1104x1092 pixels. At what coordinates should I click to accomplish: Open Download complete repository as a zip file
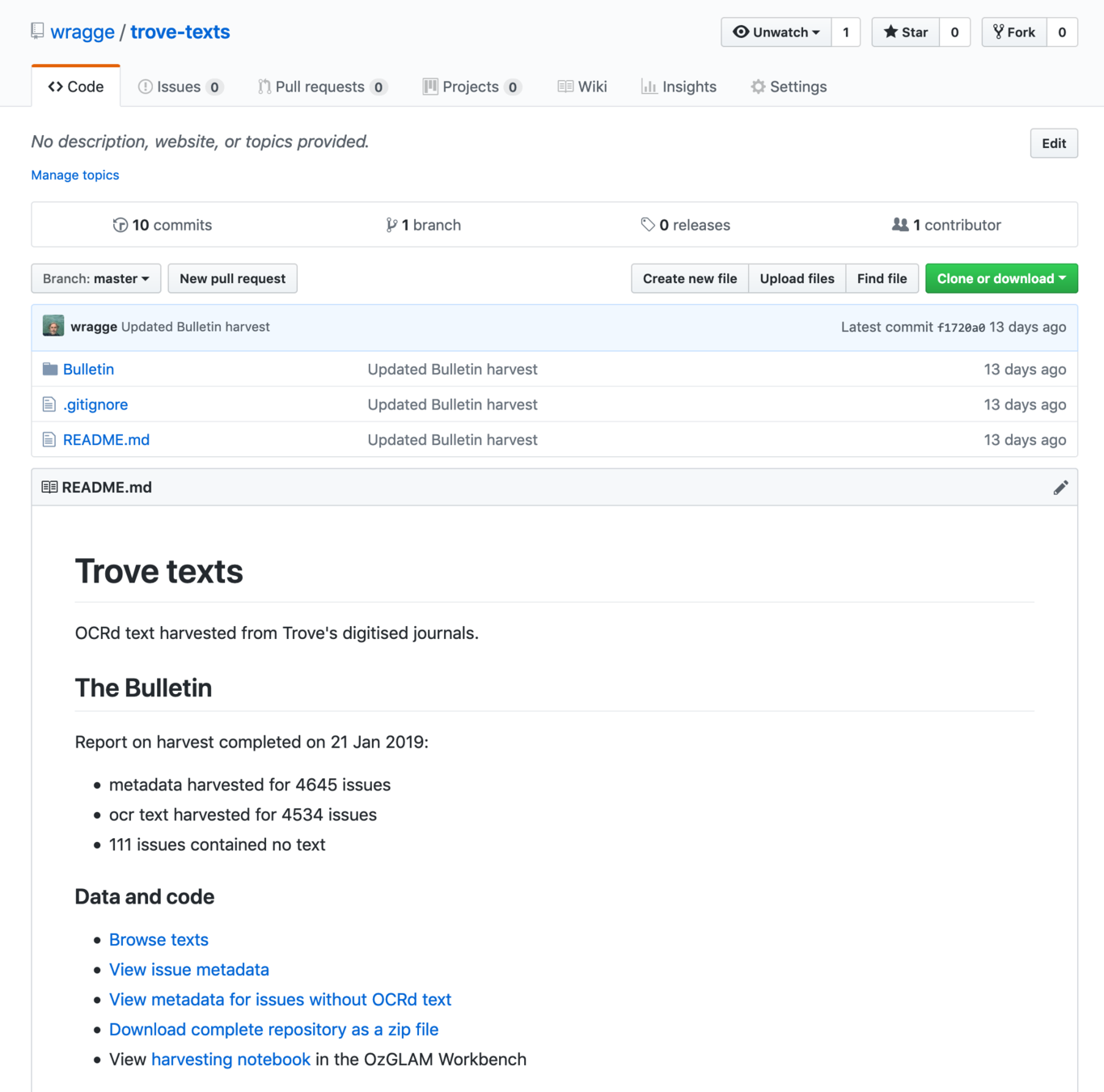(274, 1029)
